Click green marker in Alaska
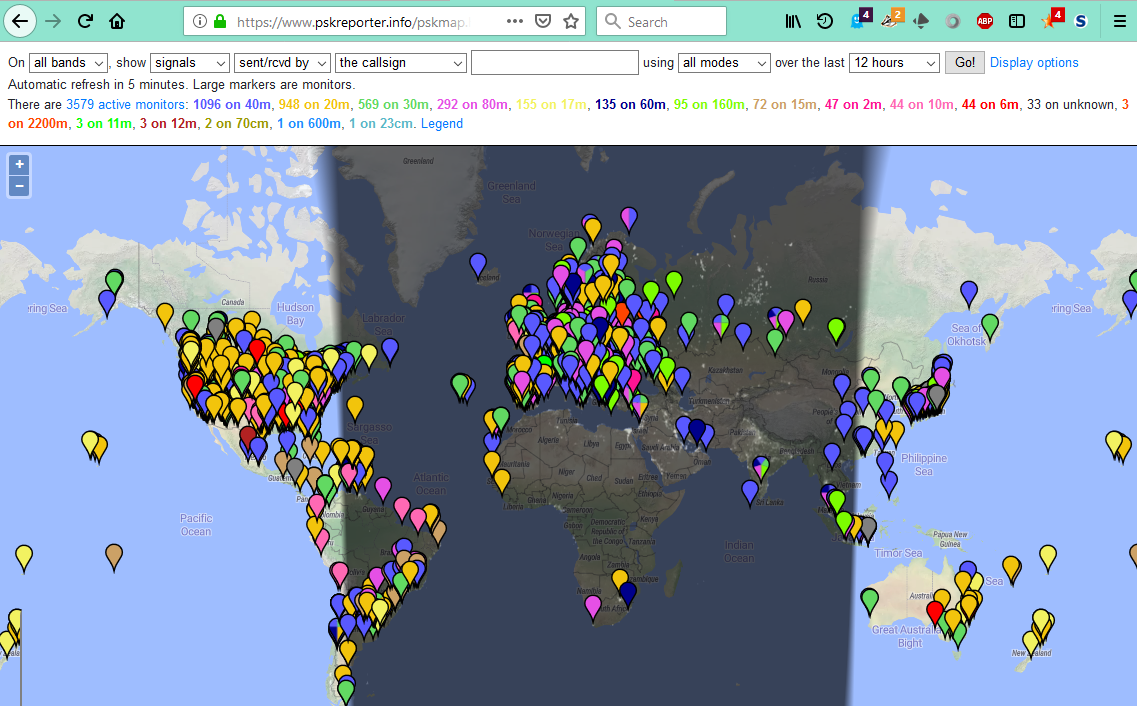 (x=114, y=281)
